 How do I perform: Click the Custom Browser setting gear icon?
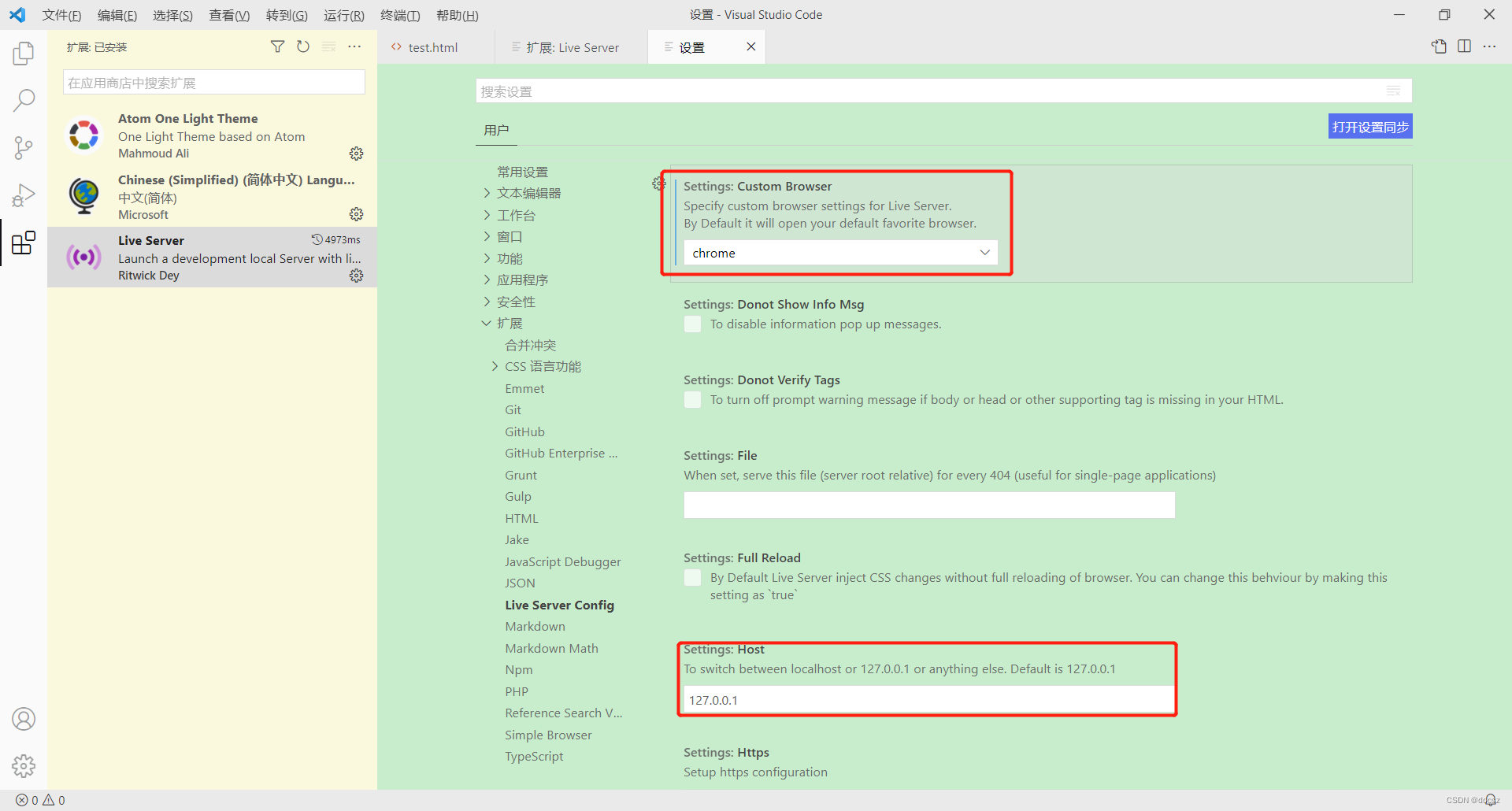click(658, 183)
